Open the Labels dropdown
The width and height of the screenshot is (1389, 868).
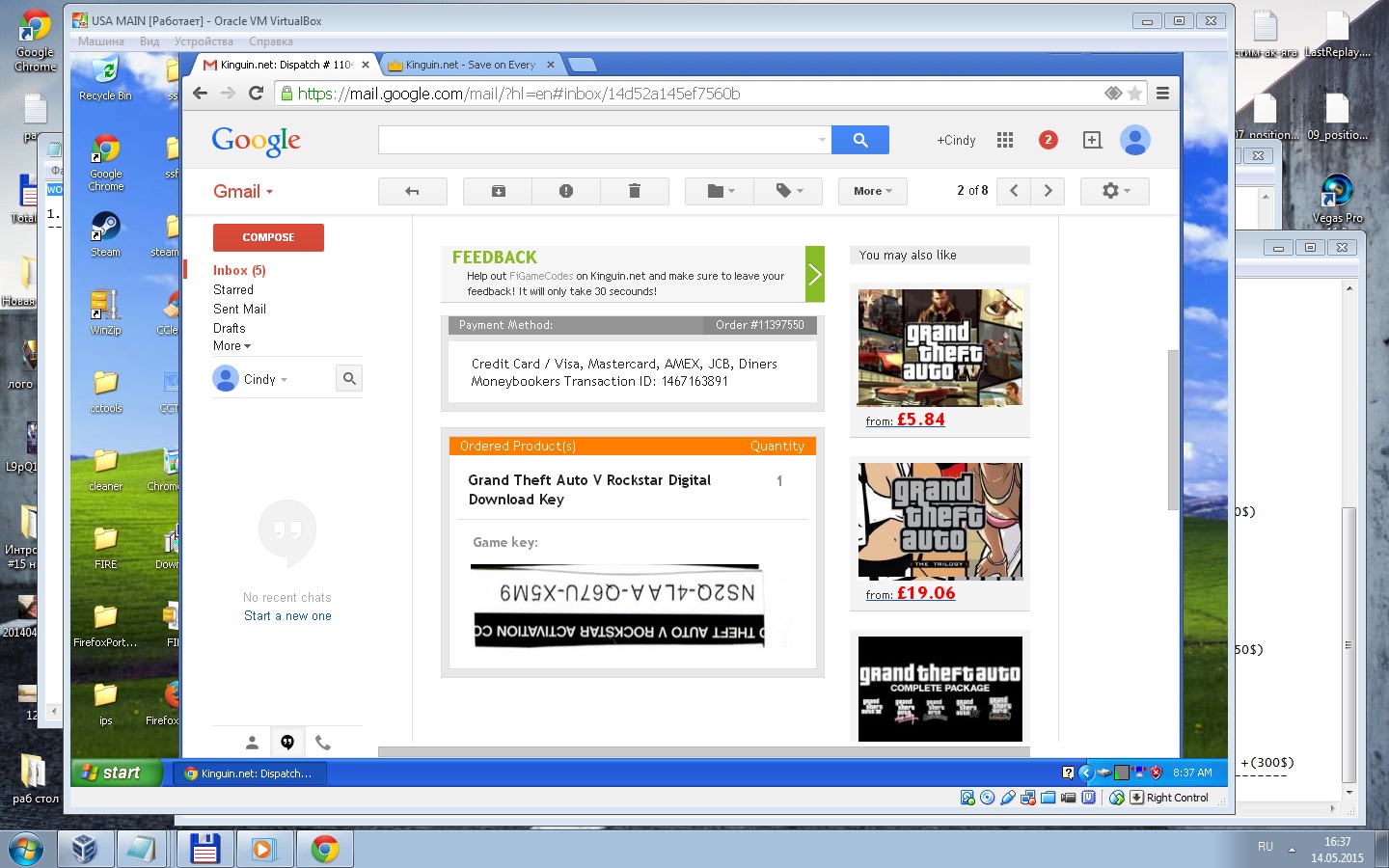pyautogui.click(x=787, y=191)
